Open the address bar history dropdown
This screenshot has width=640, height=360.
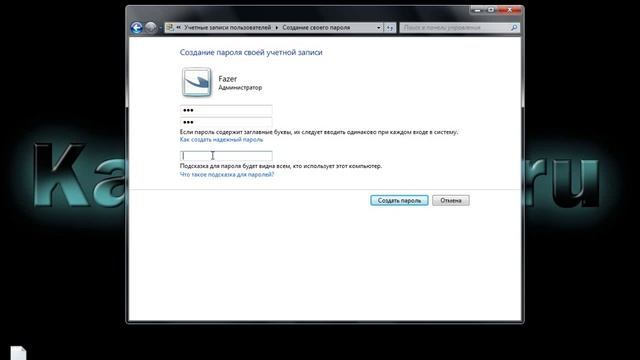378,28
